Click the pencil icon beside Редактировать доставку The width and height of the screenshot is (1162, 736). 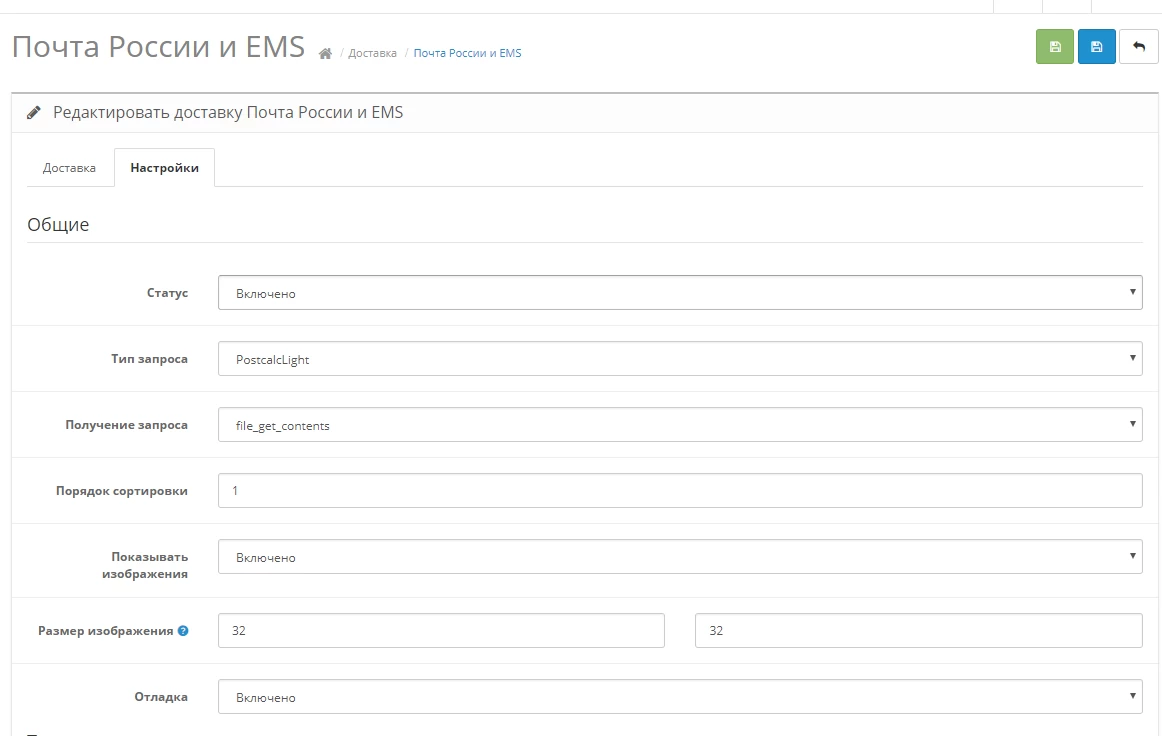pos(33,113)
